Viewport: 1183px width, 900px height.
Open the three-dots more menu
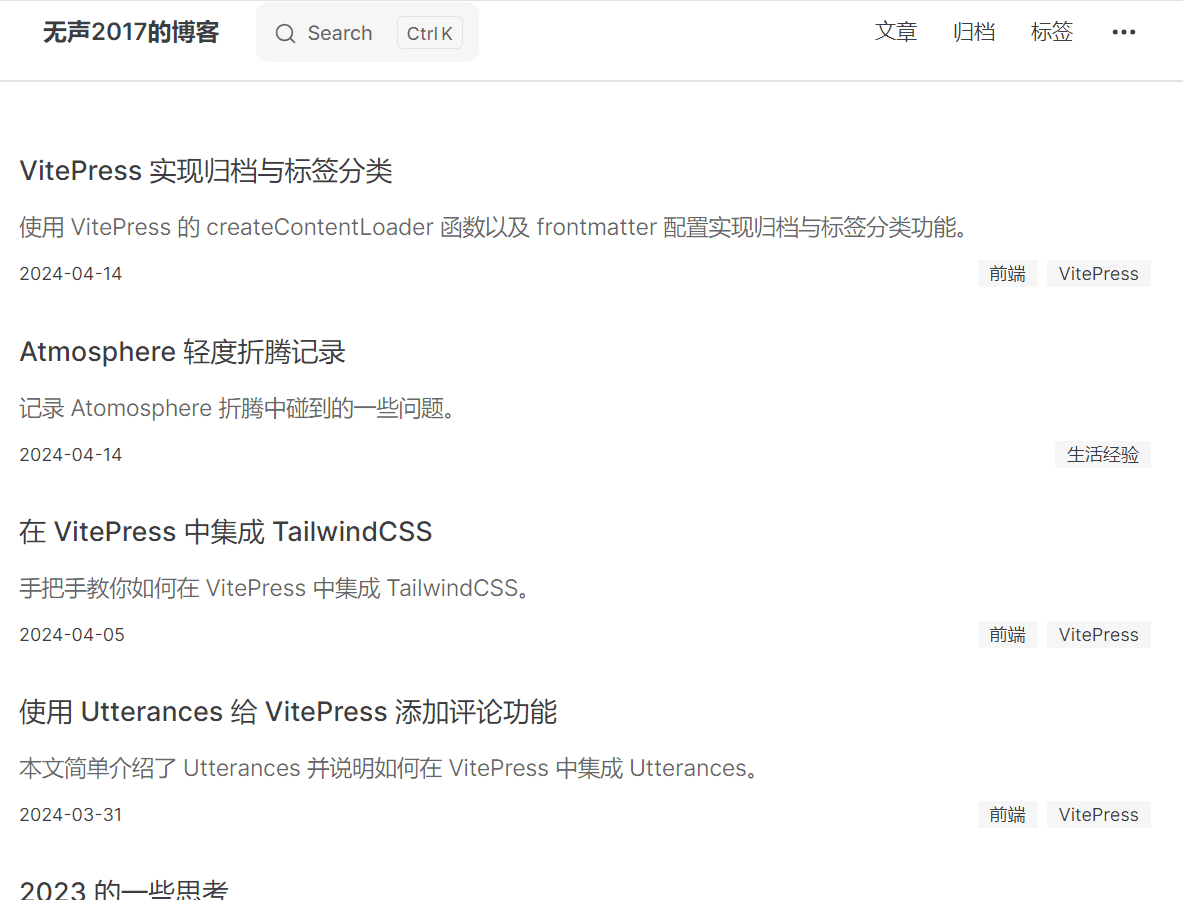coord(1123,32)
